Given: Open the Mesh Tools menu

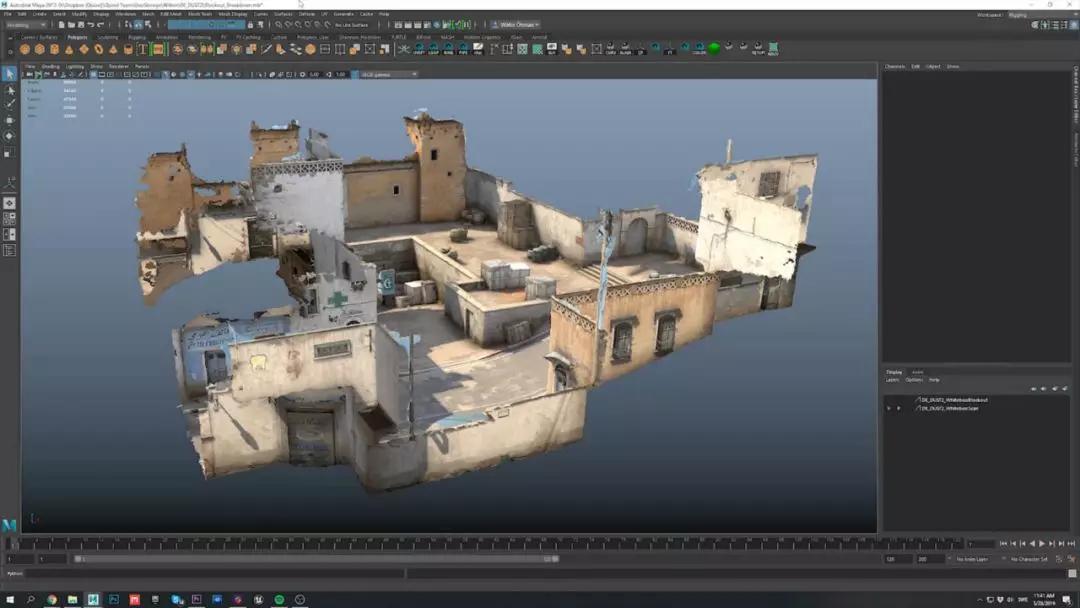Looking at the screenshot, I should point(200,14).
